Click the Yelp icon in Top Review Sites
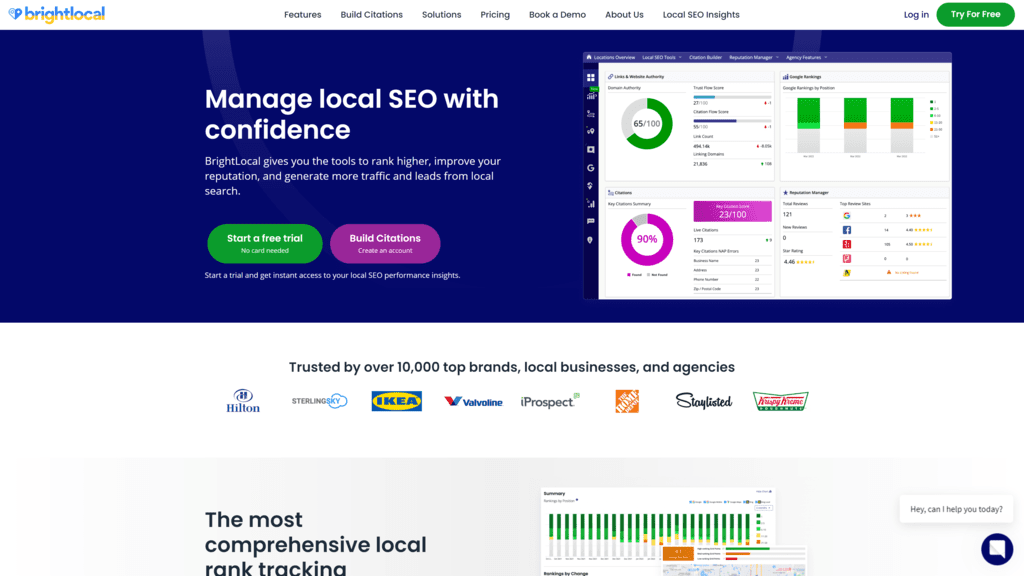 click(x=846, y=244)
